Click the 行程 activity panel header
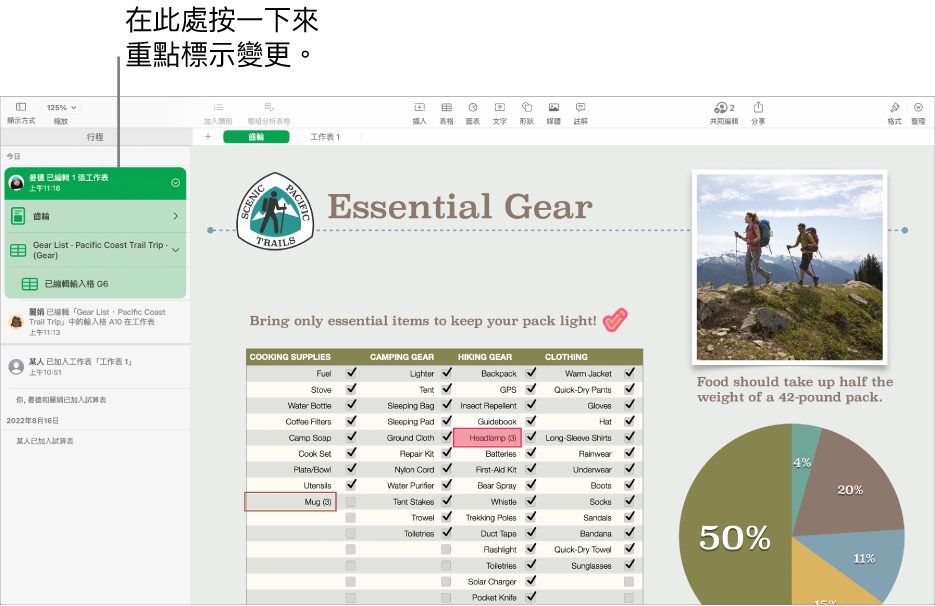This screenshot has height=606, width=935. pyautogui.click(x=95, y=137)
